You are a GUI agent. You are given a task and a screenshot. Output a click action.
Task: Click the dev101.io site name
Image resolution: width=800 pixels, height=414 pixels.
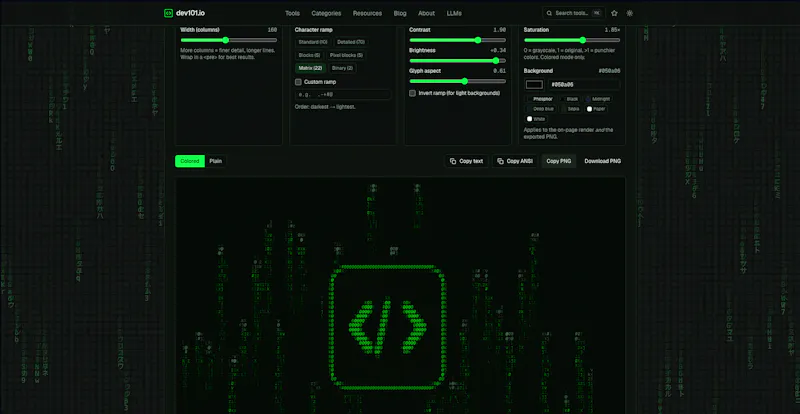click(x=190, y=13)
